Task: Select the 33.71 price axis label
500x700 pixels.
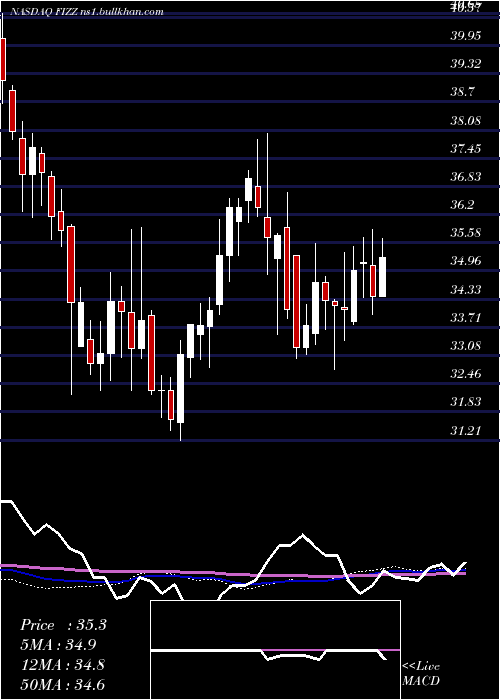Action: [466, 318]
